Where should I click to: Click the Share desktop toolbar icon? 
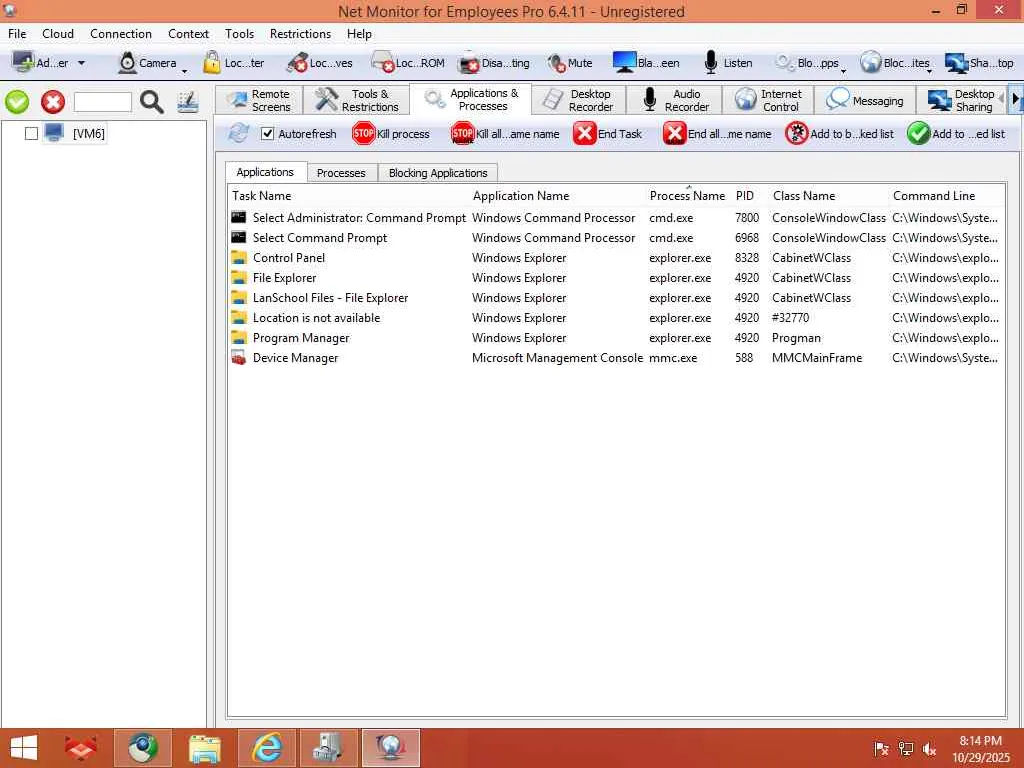957,63
